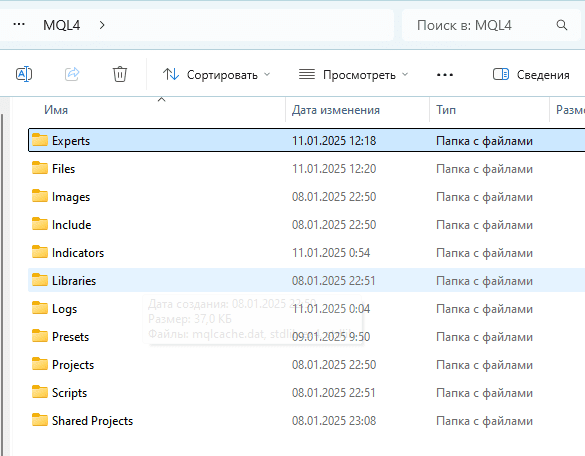Click MQL4 in the address bar

[x=62, y=25]
